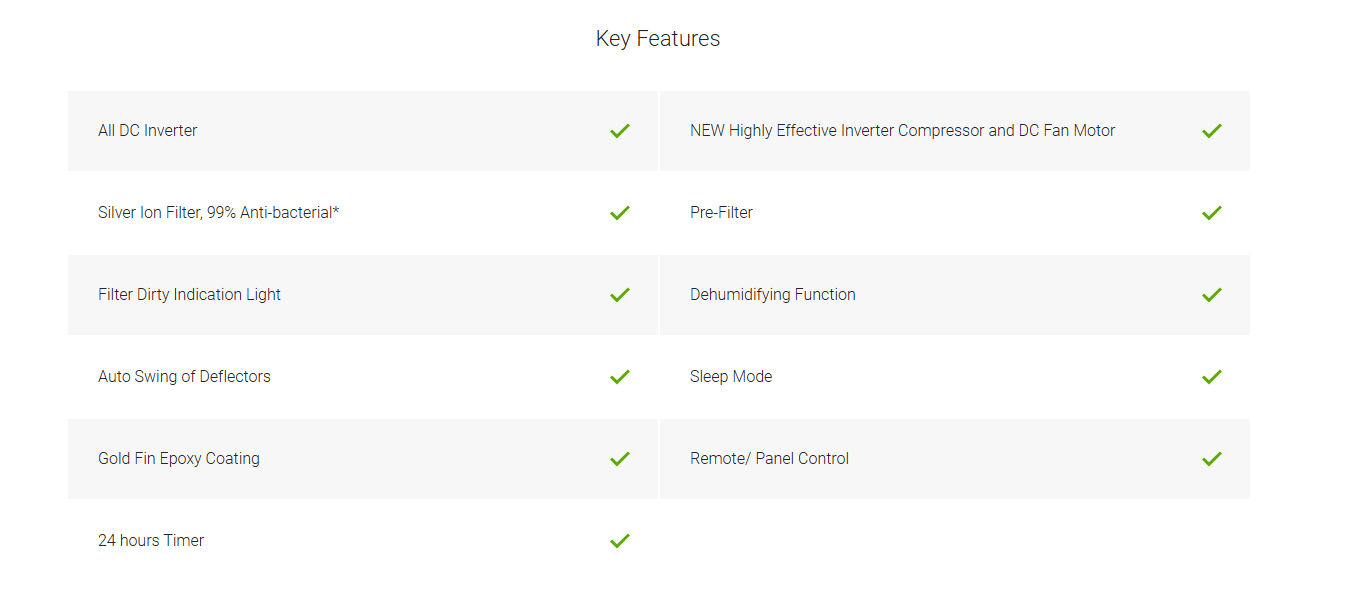1349x597 pixels.
Task: Click the Sleep Mode text
Action: 731,377
